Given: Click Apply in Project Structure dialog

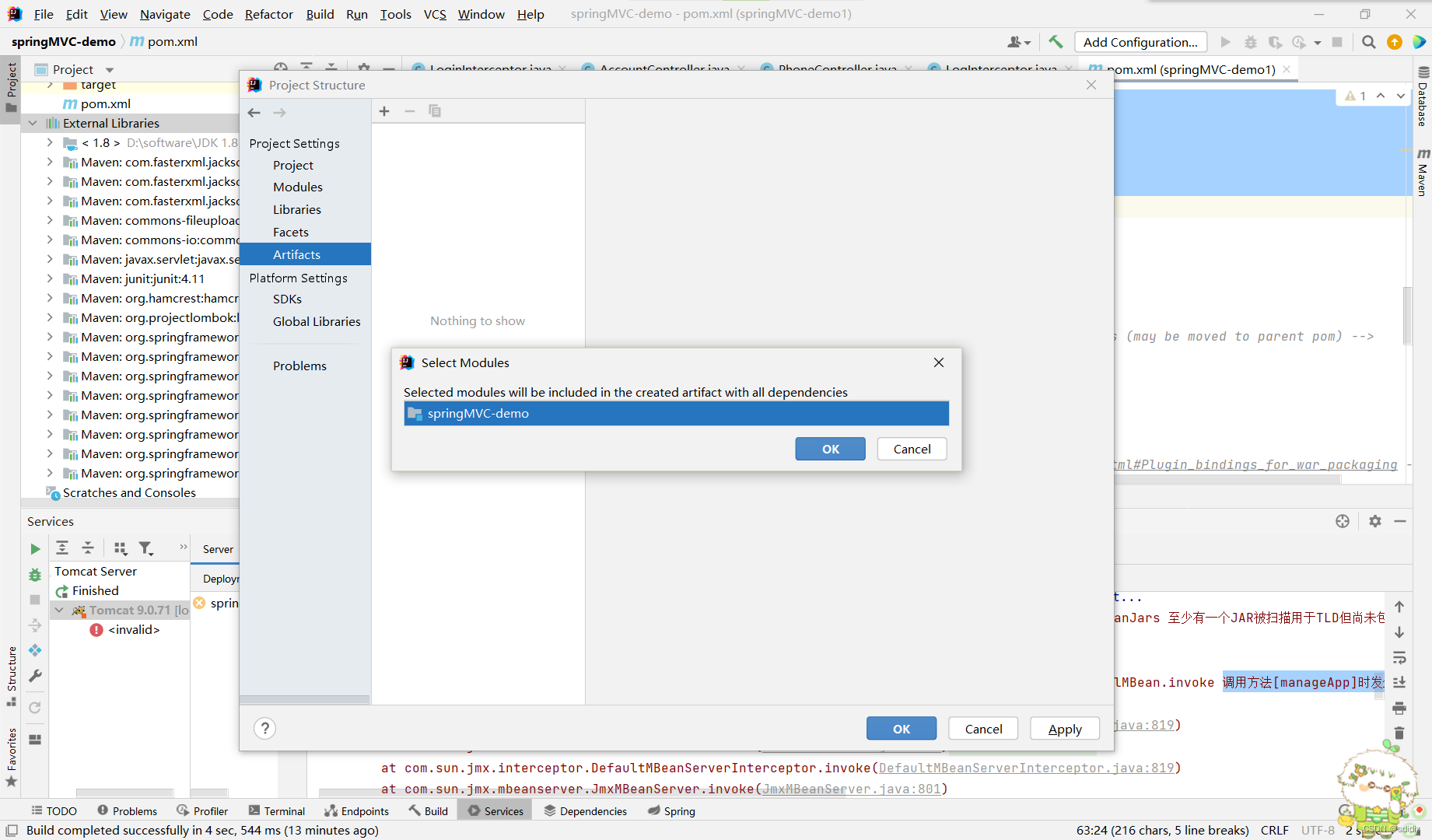Looking at the screenshot, I should (1065, 729).
